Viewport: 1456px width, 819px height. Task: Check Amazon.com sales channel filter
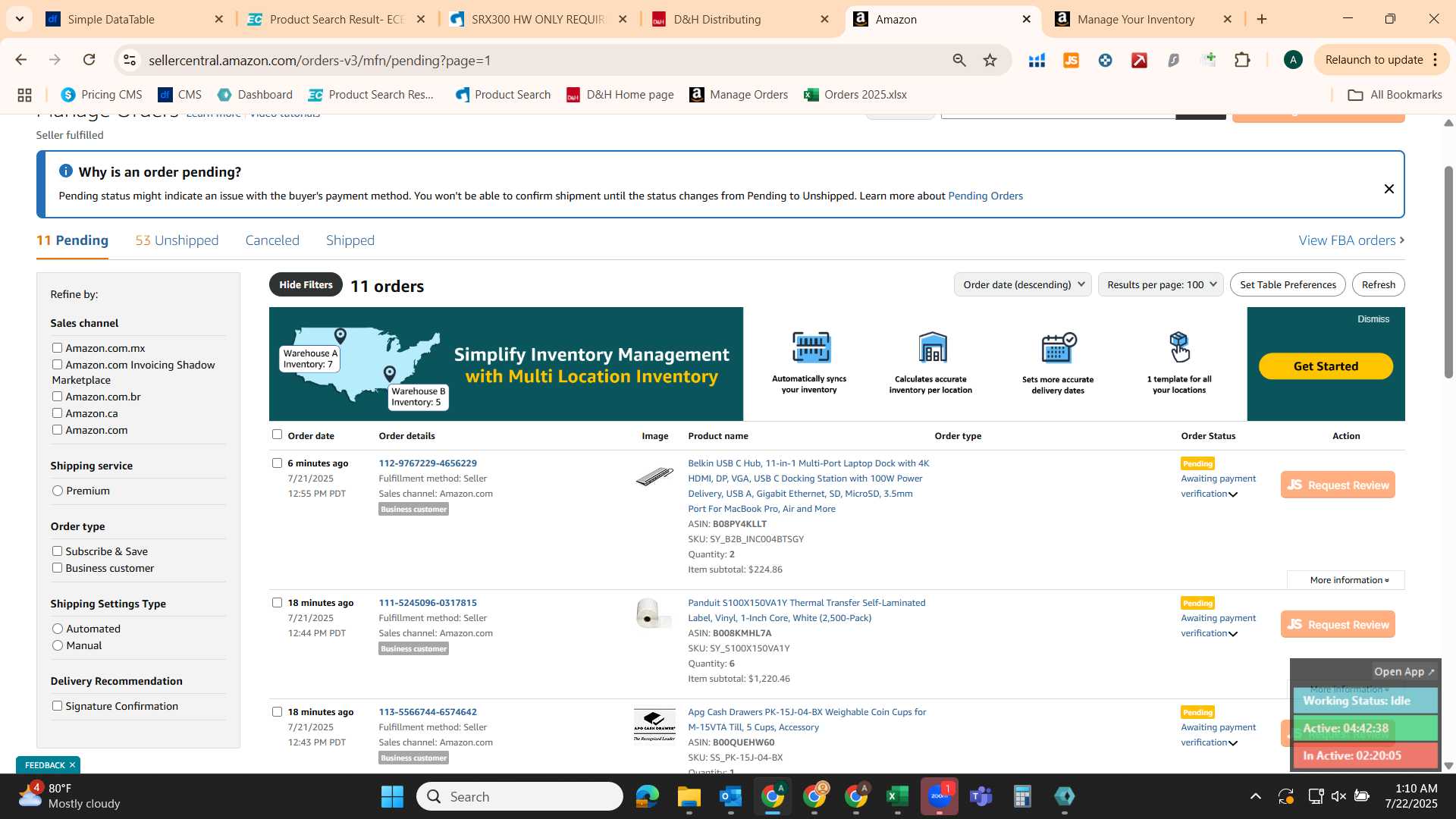point(57,430)
